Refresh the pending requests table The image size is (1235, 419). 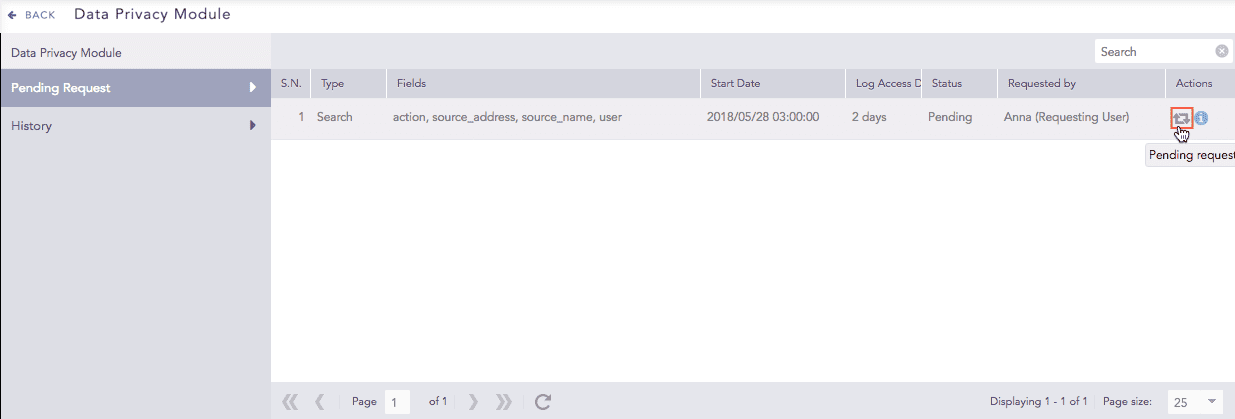[543, 402]
